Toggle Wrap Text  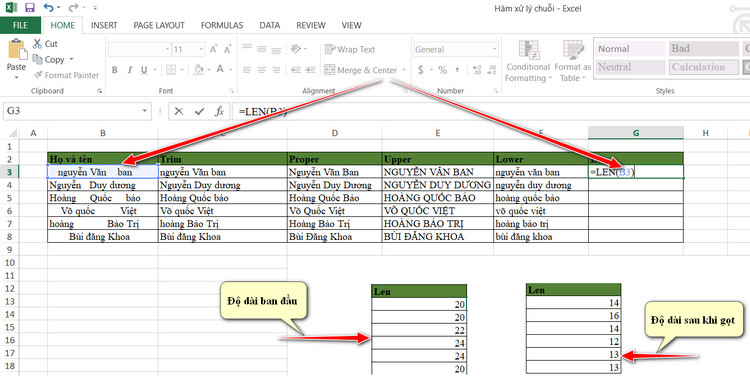point(350,49)
